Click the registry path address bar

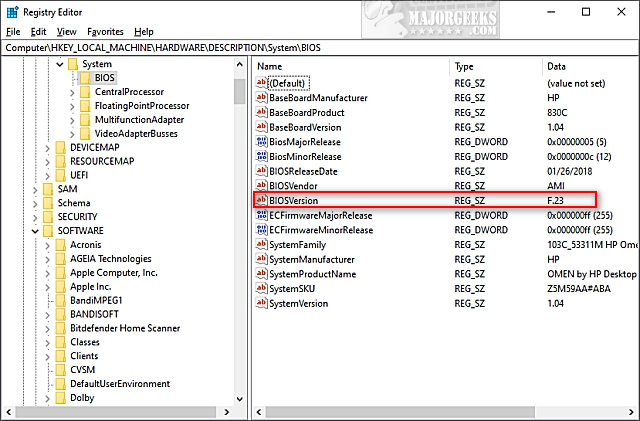(320, 48)
